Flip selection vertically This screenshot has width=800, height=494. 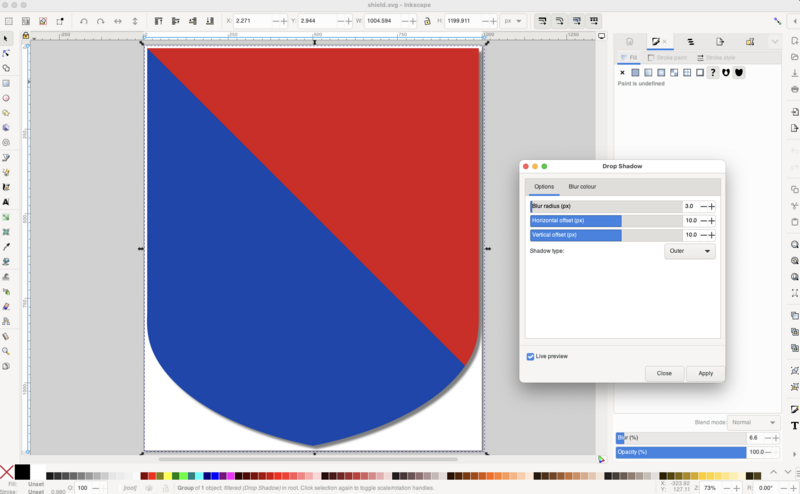click(135, 21)
